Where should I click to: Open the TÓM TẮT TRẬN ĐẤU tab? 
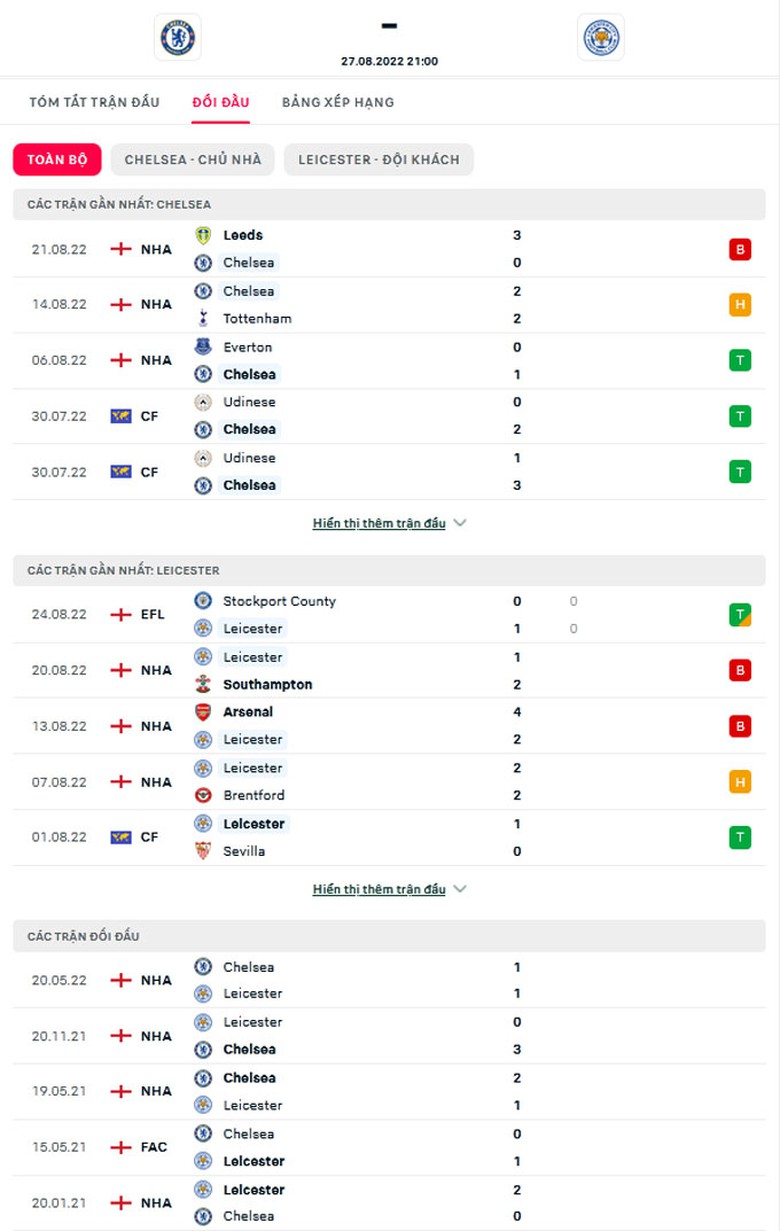(x=95, y=102)
